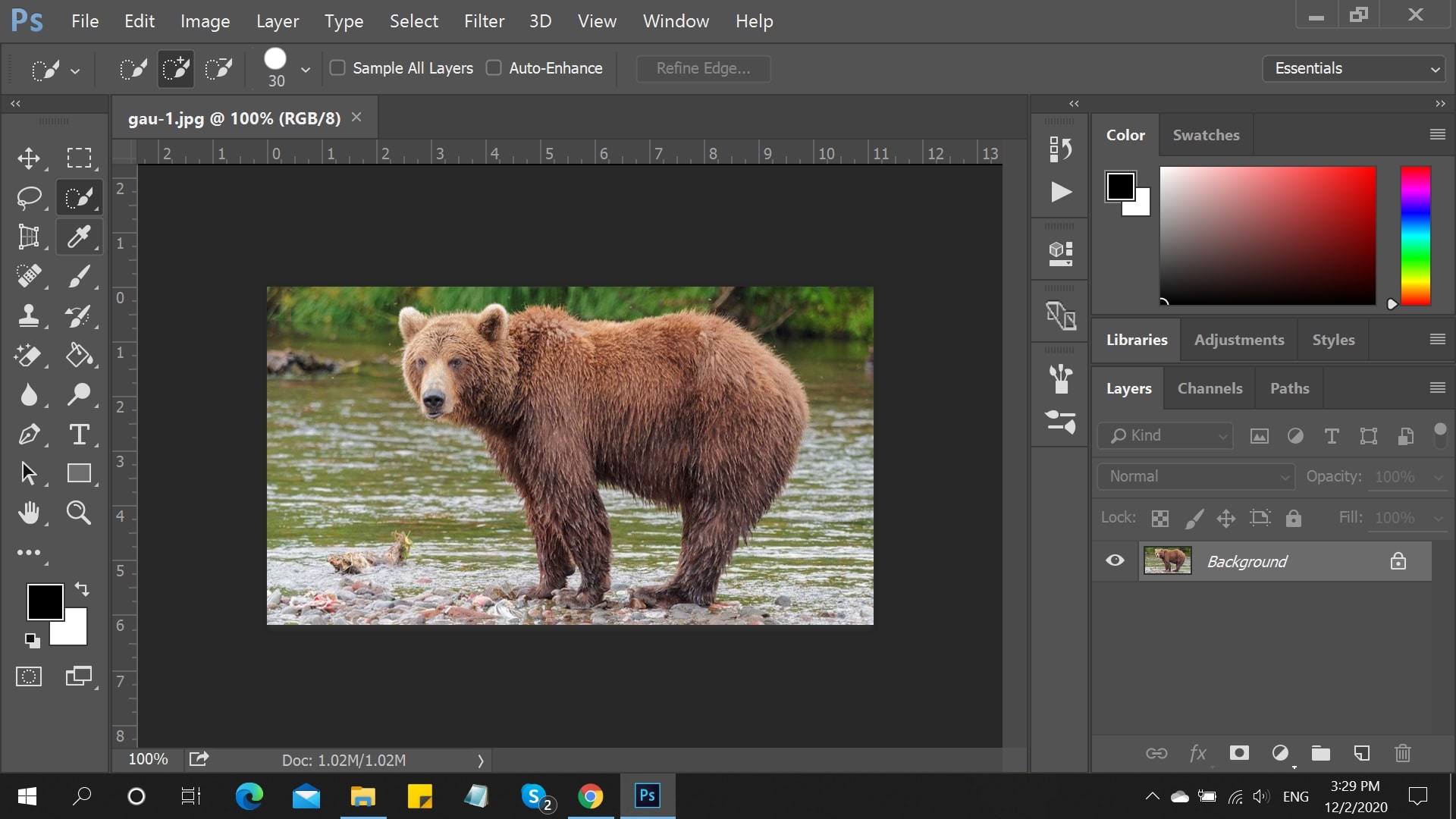This screenshot has width=1456, height=819.
Task: Enable Sample All Layers checkbox
Action: tap(337, 68)
